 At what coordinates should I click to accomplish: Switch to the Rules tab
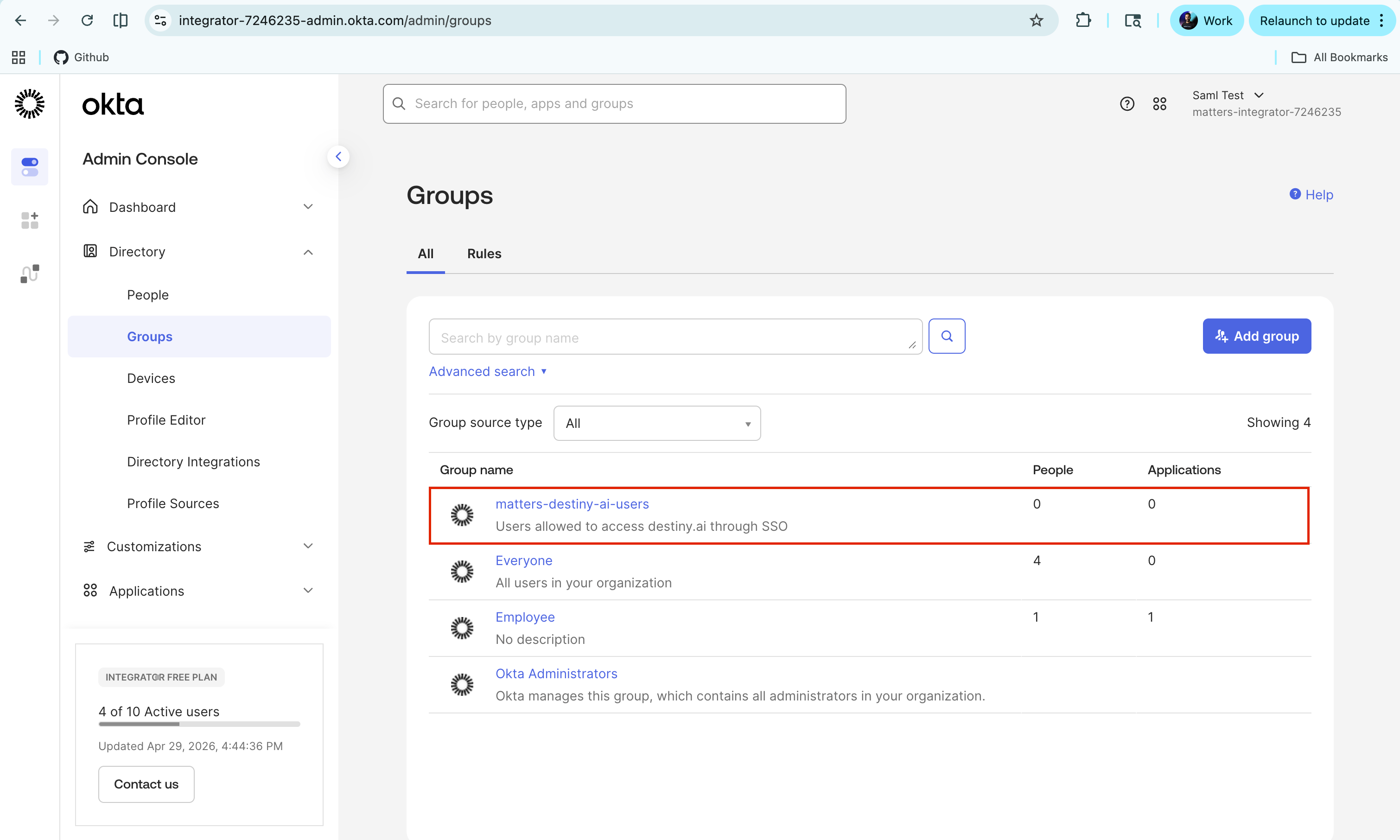coord(484,254)
